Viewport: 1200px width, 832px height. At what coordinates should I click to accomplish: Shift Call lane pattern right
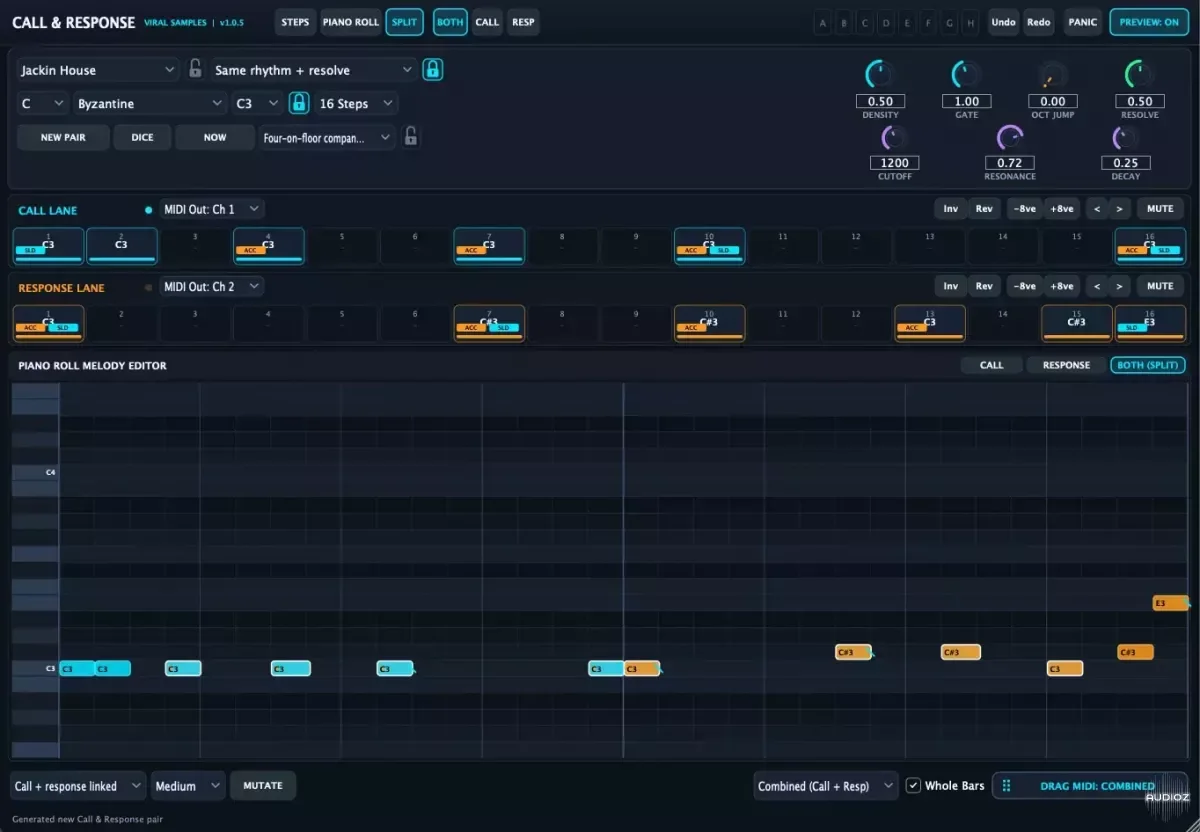(x=1119, y=209)
